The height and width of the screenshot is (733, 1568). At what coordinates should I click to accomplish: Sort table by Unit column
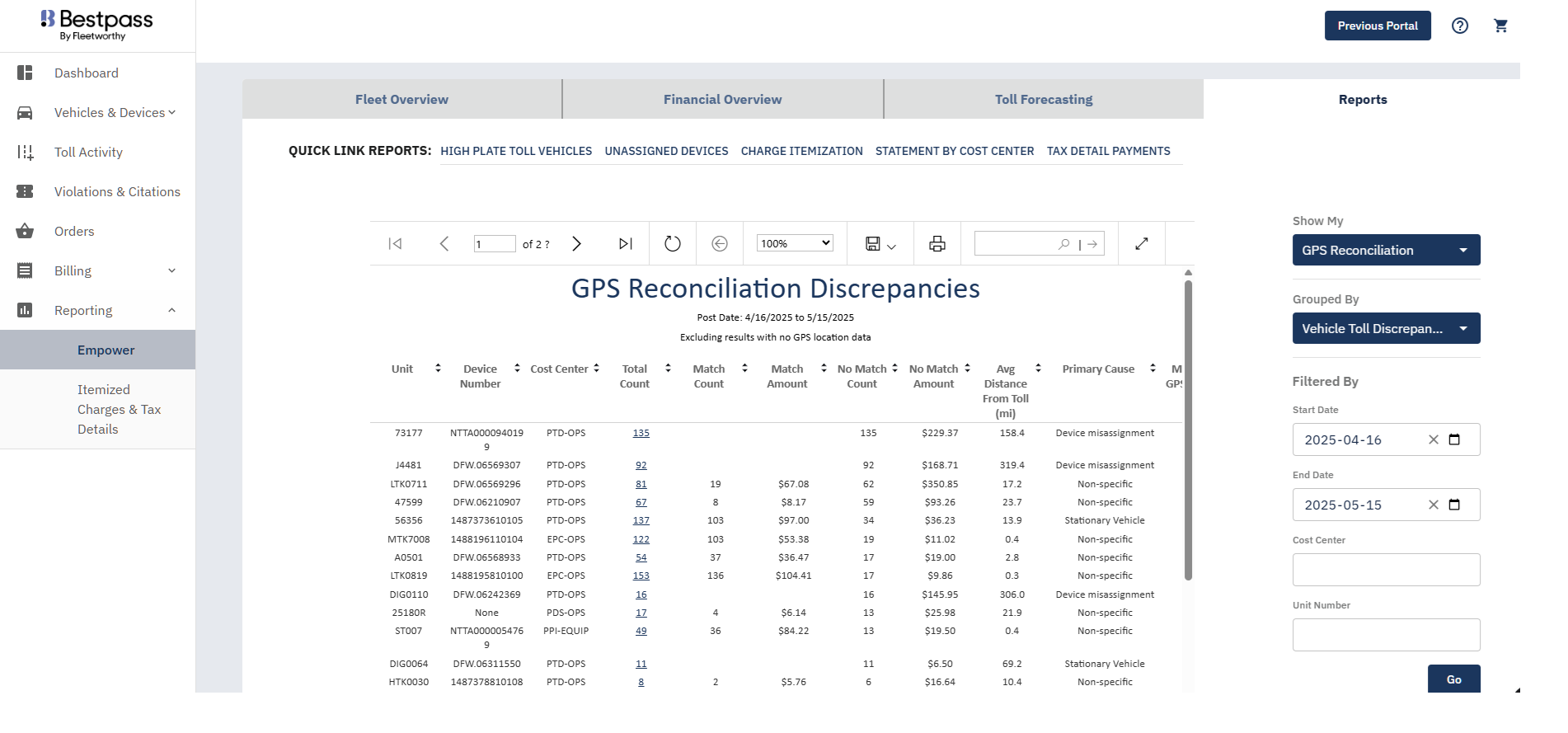point(438,369)
